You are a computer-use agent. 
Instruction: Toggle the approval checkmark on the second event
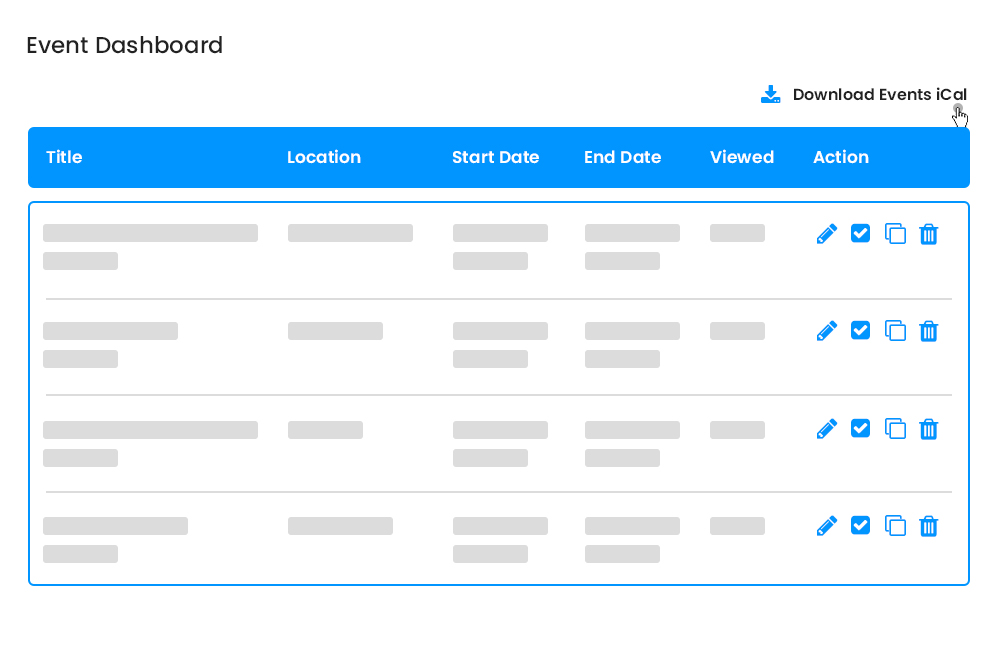point(861,330)
